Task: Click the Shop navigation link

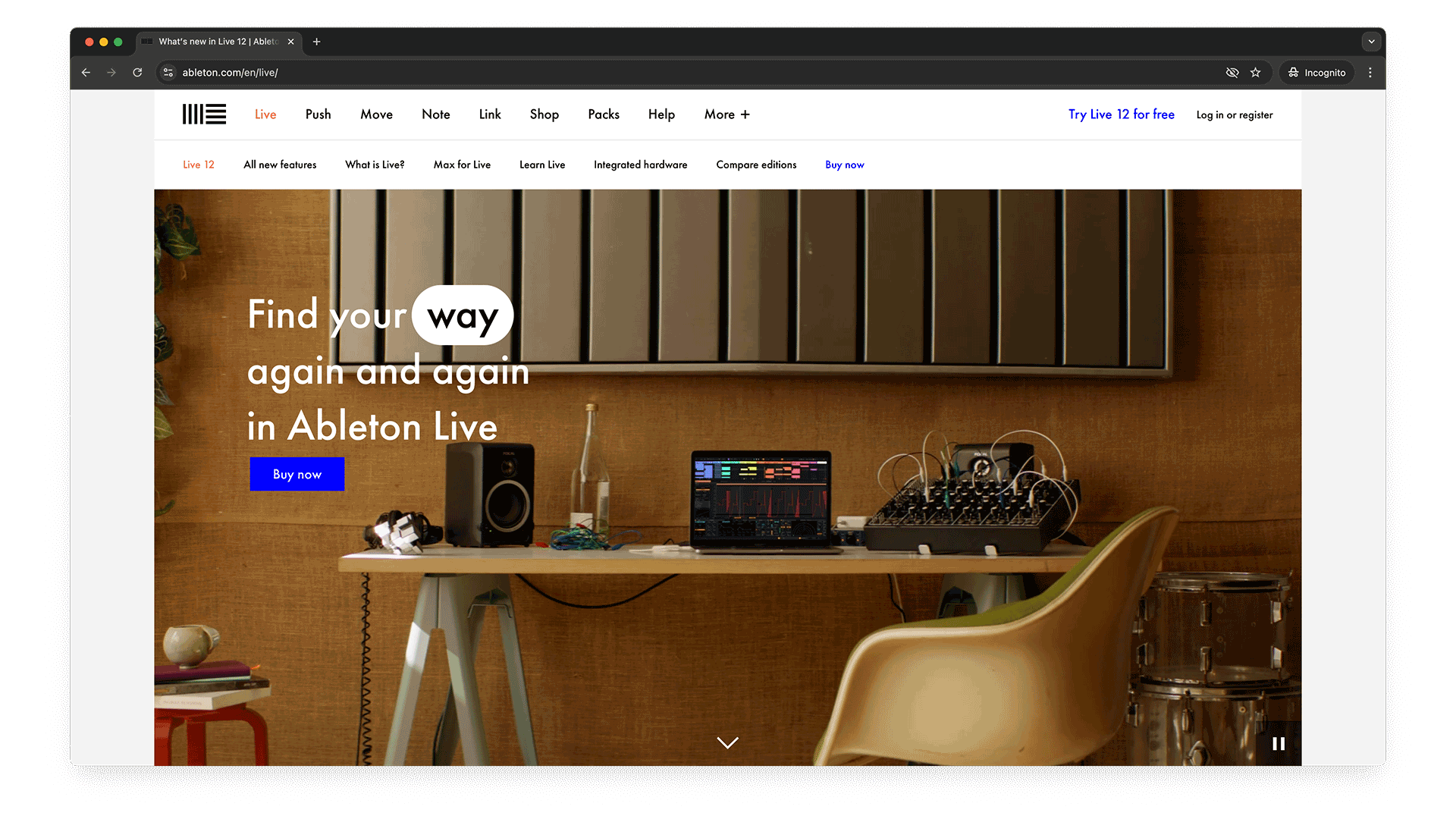Action: [545, 114]
